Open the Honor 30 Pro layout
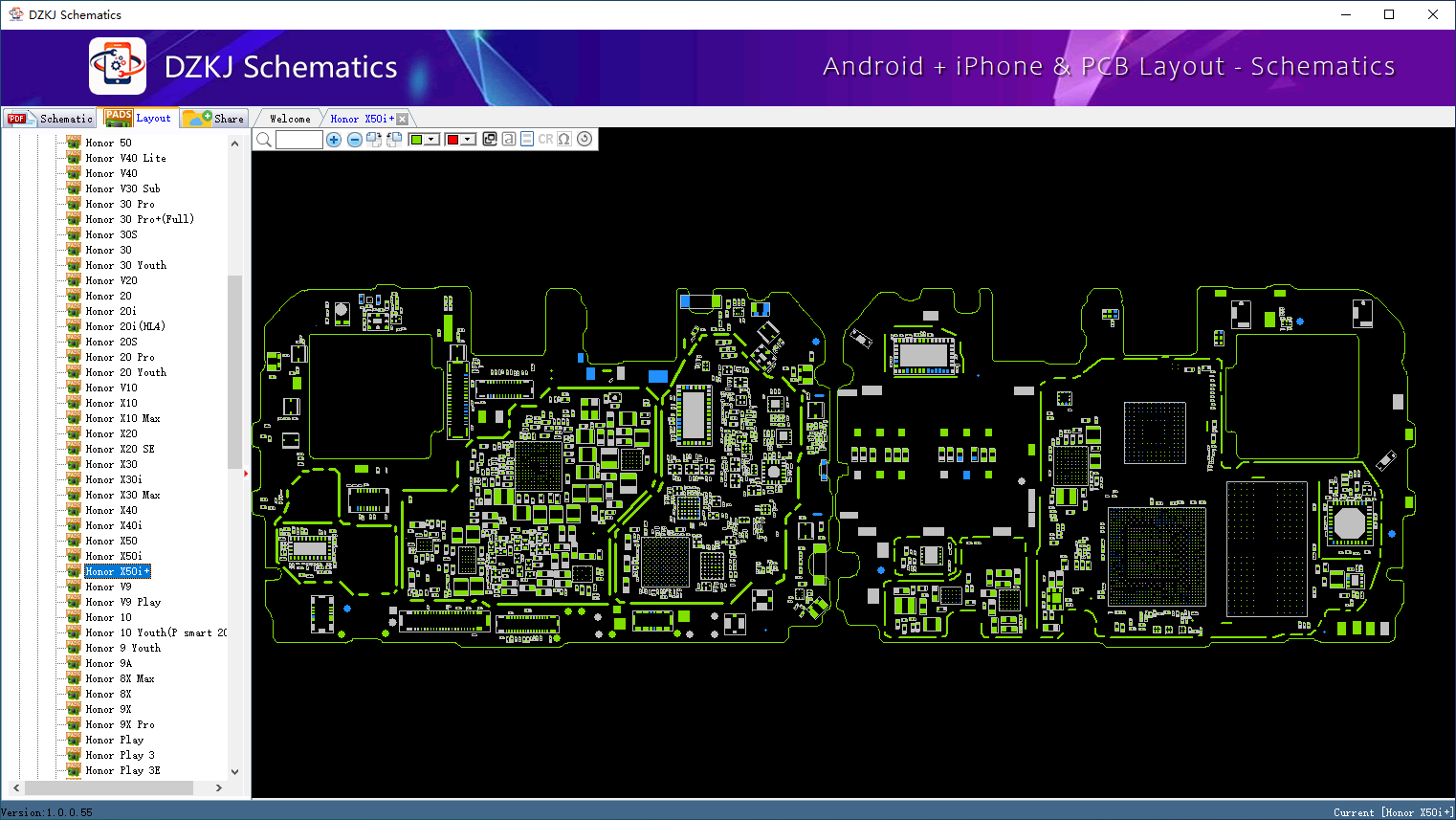The image size is (1456, 820). tap(120, 204)
